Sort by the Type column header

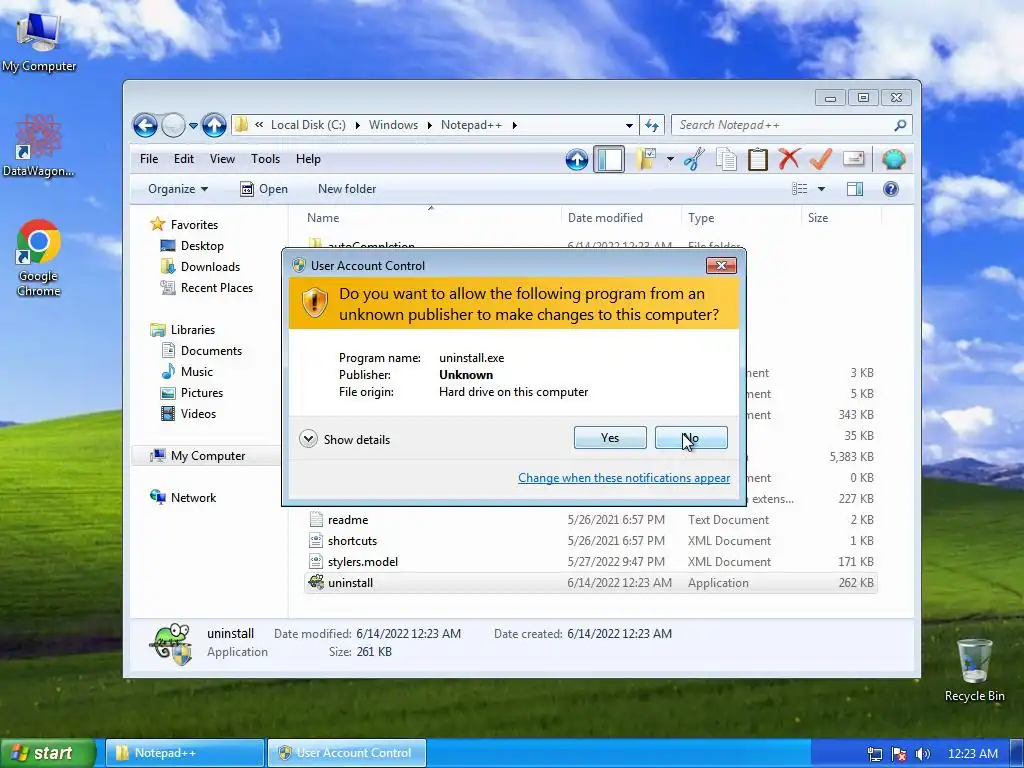tap(741, 217)
